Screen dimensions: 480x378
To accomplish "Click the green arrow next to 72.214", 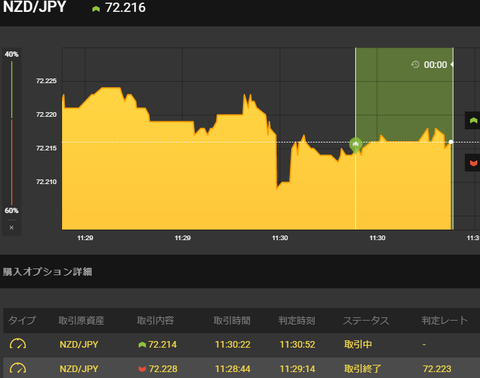I will coord(142,345).
